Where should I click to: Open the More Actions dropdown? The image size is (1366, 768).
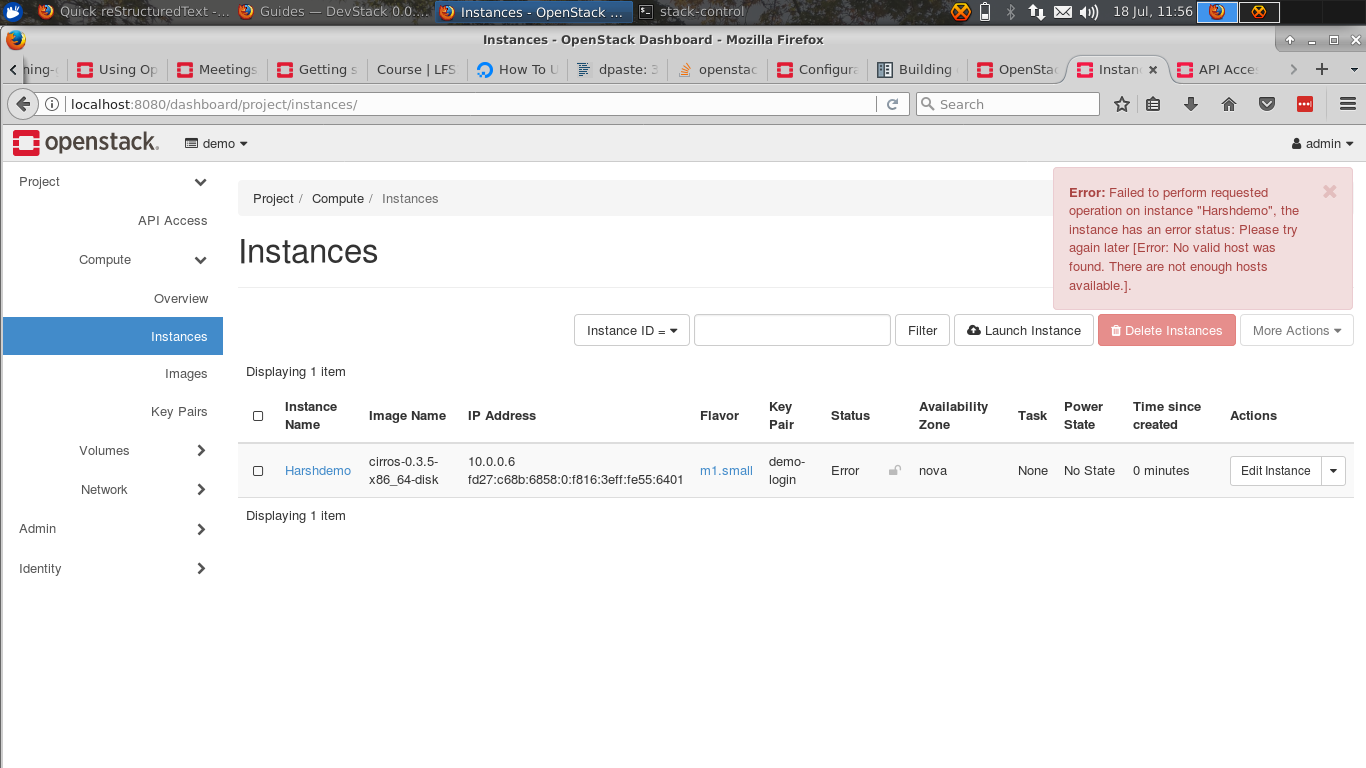pos(1296,330)
